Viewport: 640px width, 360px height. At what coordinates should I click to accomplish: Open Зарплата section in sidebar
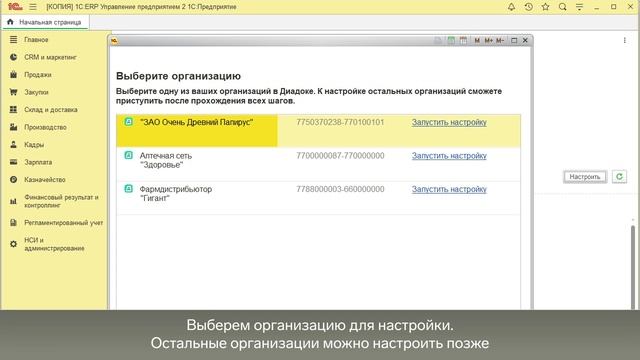point(38,162)
